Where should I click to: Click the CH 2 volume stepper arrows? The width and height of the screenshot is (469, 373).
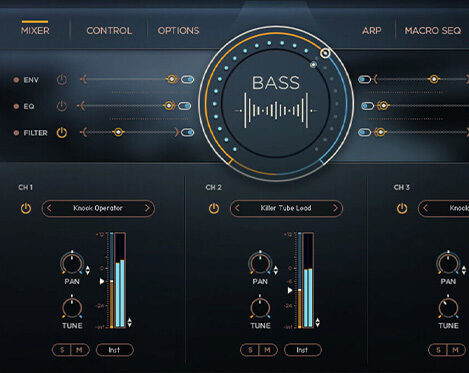click(x=318, y=322)
